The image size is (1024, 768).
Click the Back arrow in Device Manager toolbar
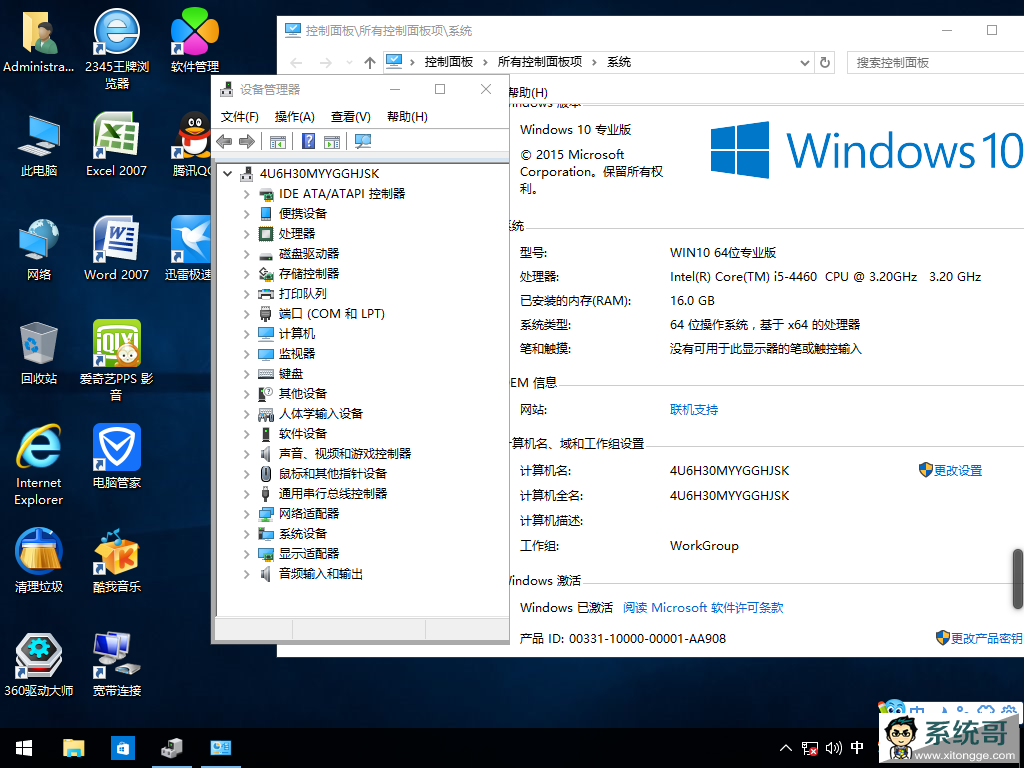[224, 141]
